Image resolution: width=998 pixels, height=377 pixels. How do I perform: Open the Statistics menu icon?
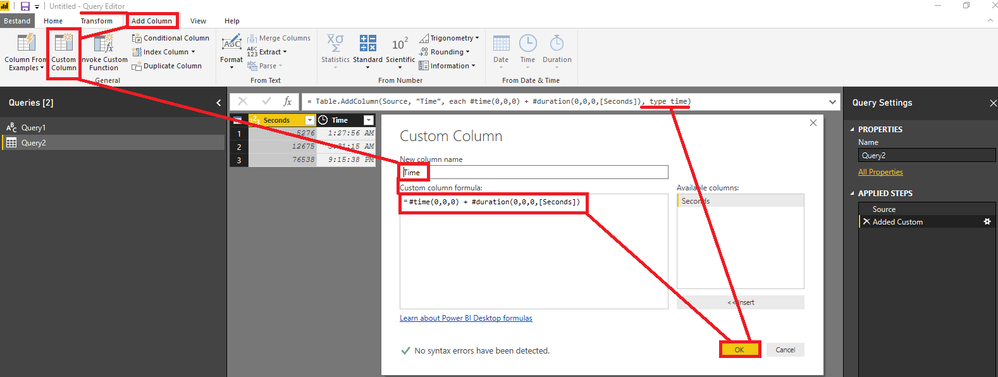(335, 43)
